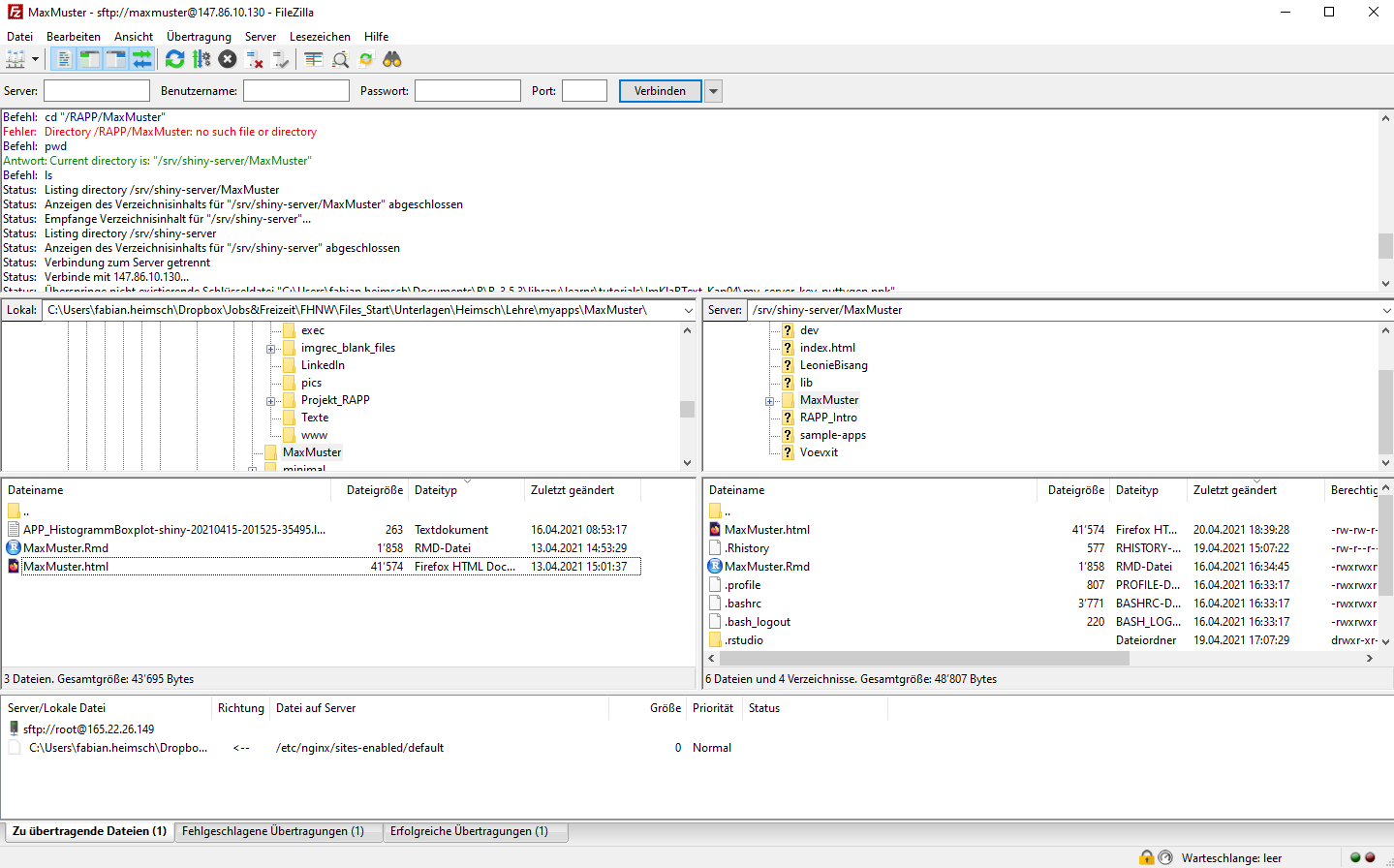This screenshot has height=868, width=1394.
Task: Click the disconnect from server icon
Action: point(255,59)
